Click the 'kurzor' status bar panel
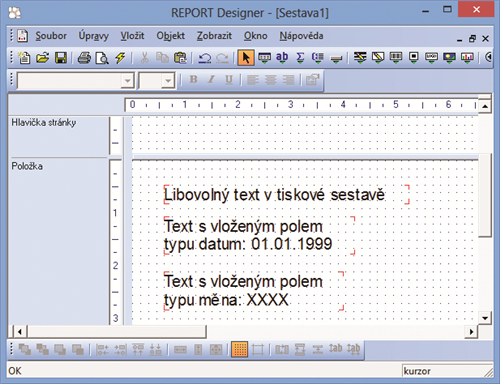This screenshot has width=500, height=384. click(448, 371)
